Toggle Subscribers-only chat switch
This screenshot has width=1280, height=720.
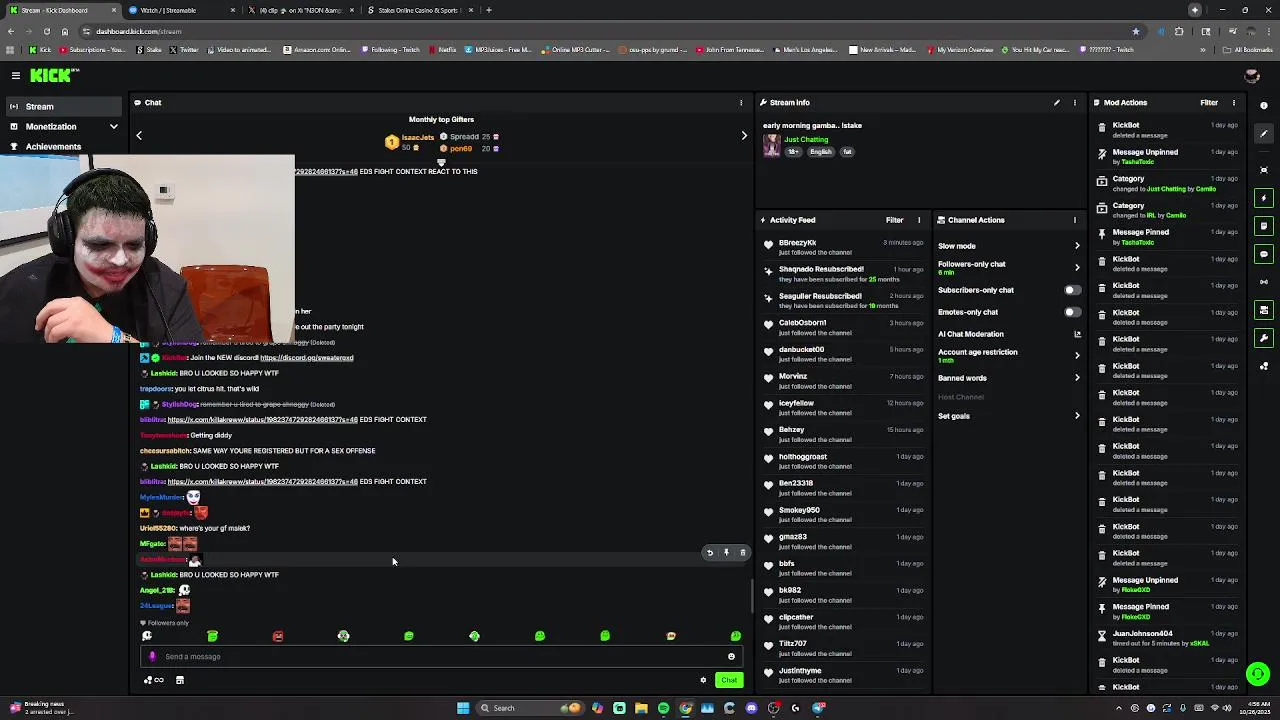[1072, 290]
